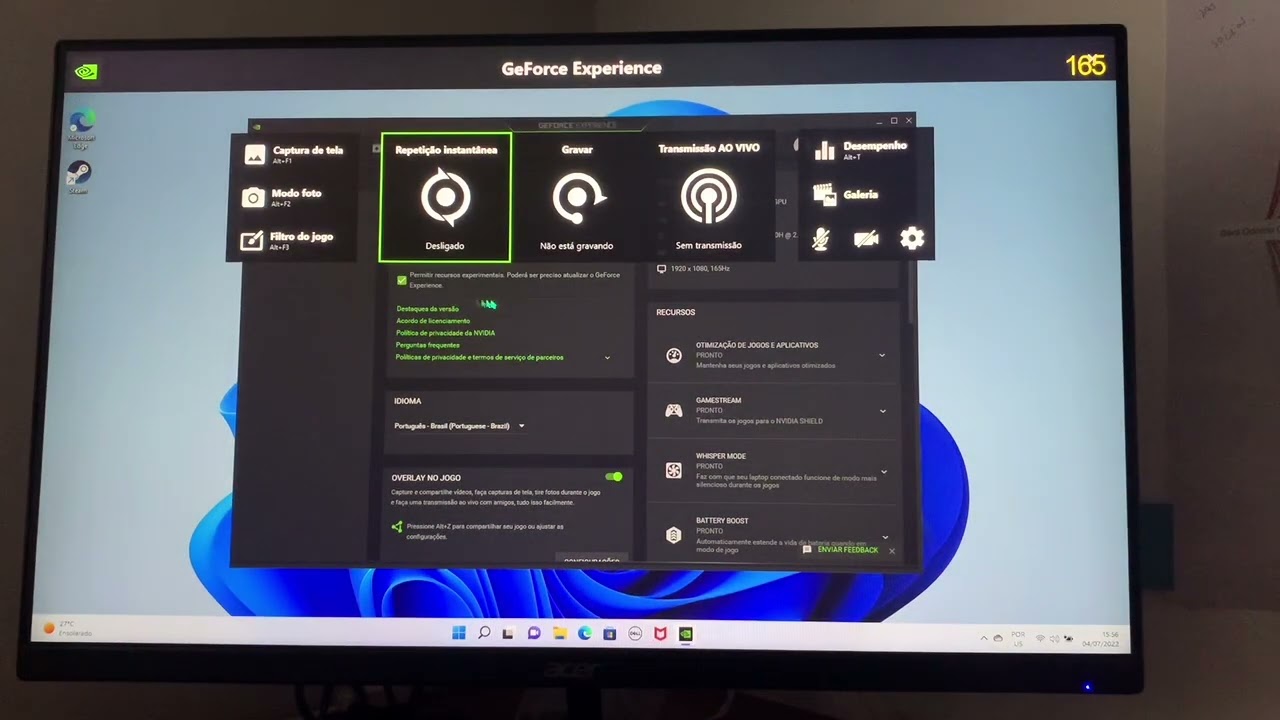Click the Gravar record icon
The image size is (1280, 720).
coord(577,198)
